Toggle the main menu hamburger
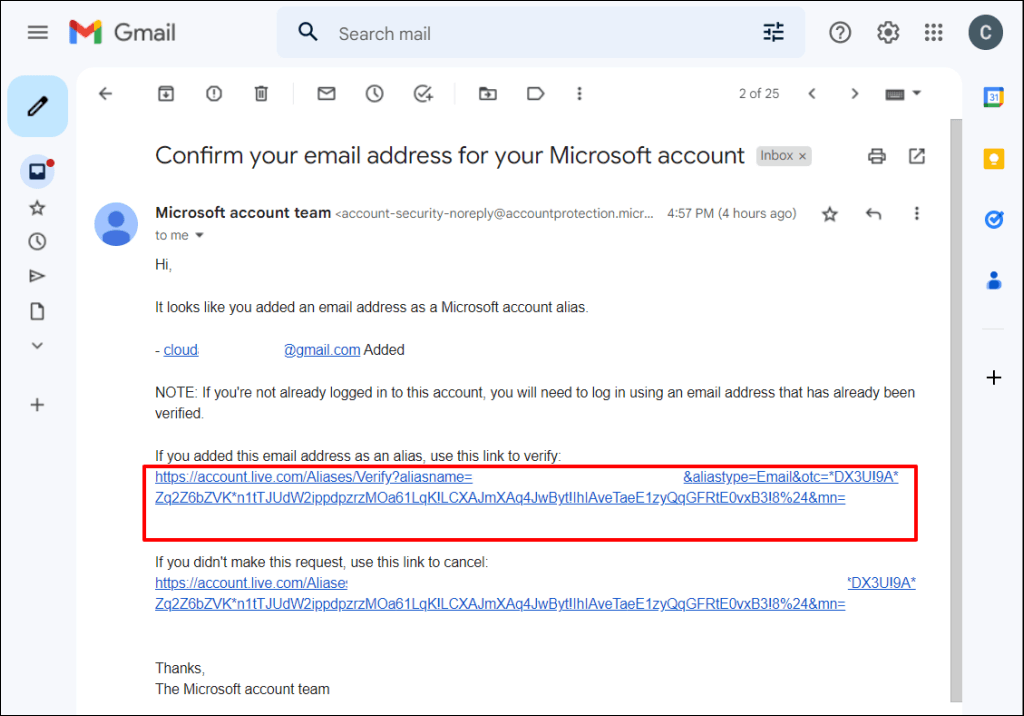 (x=38, y=32)
